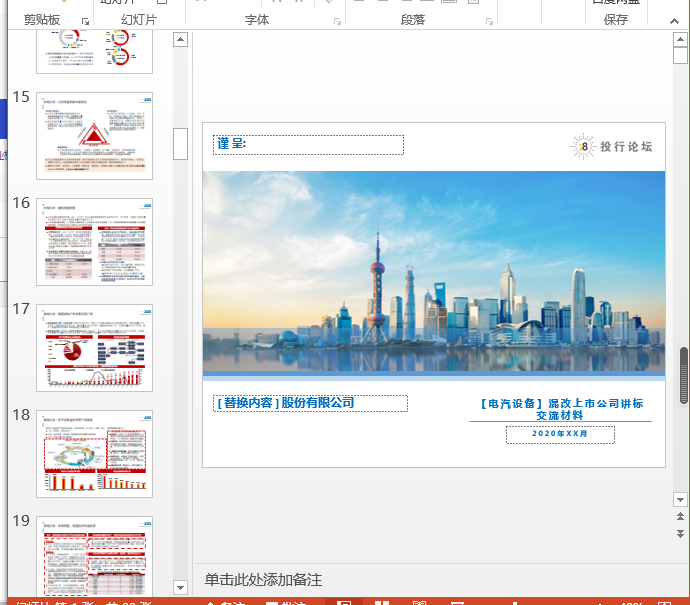Click the slide editor scroll-down arrow
The image size is (690, 605).
click(x=680, y=500)
